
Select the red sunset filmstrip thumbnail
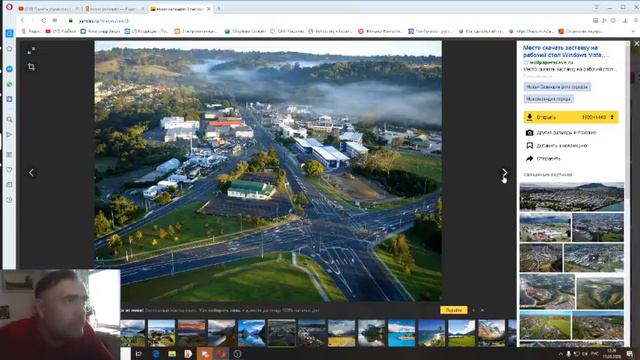[191, 333]
